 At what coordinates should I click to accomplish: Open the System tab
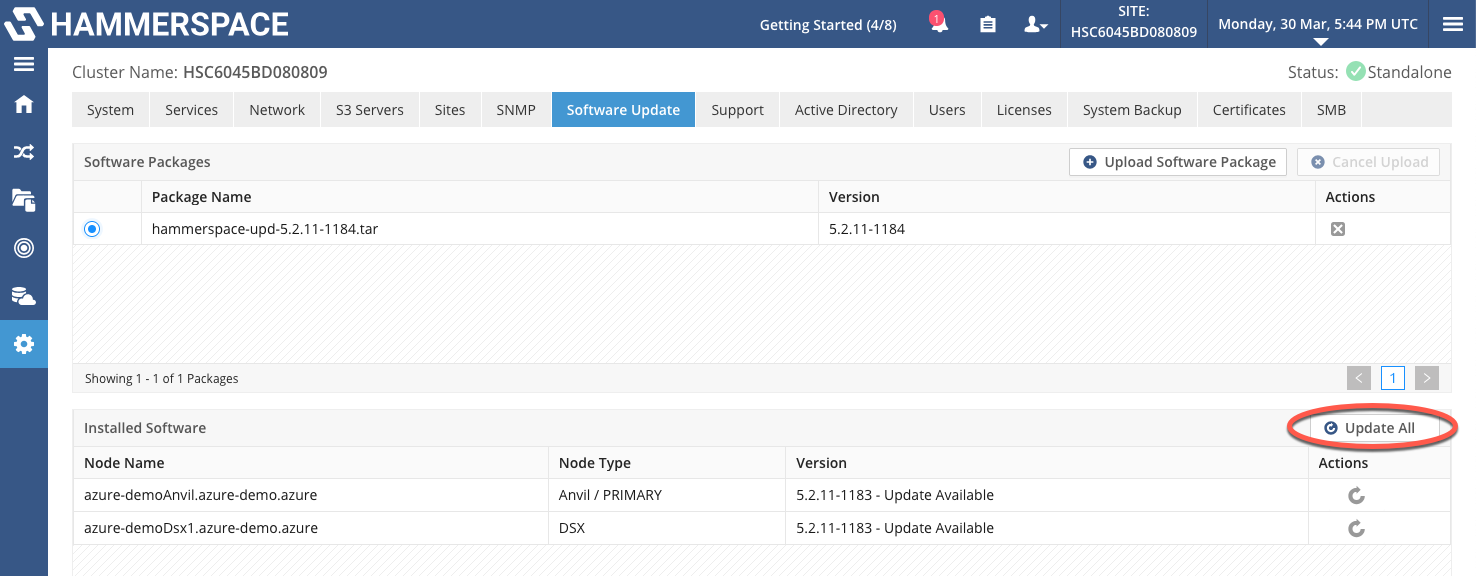110,110
